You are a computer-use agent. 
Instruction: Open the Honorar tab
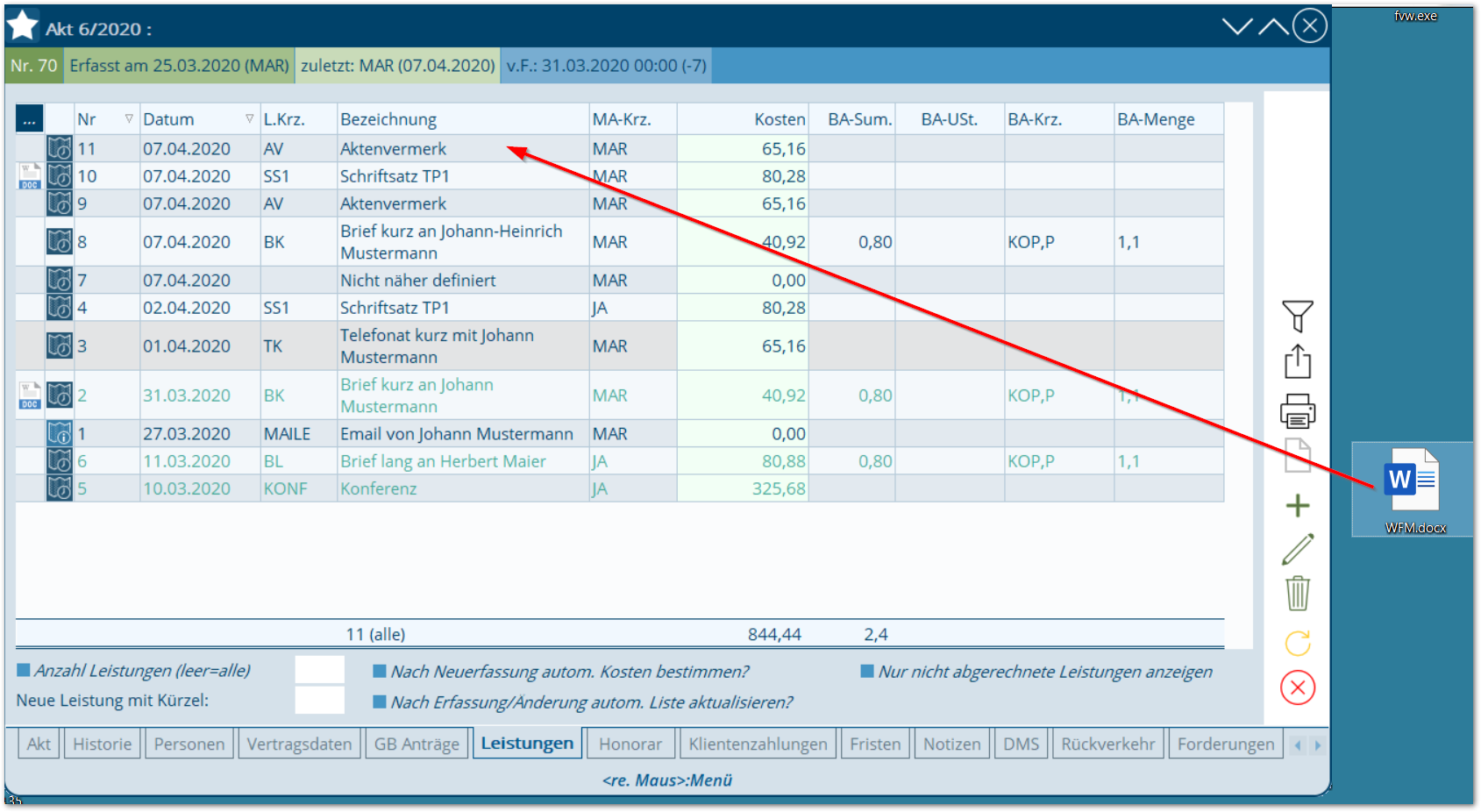click(630, 744)
